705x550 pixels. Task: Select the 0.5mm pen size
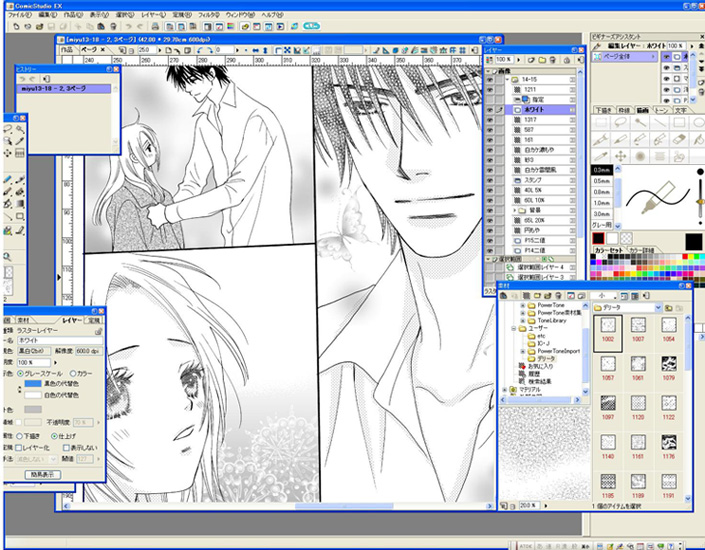(602, 181)
